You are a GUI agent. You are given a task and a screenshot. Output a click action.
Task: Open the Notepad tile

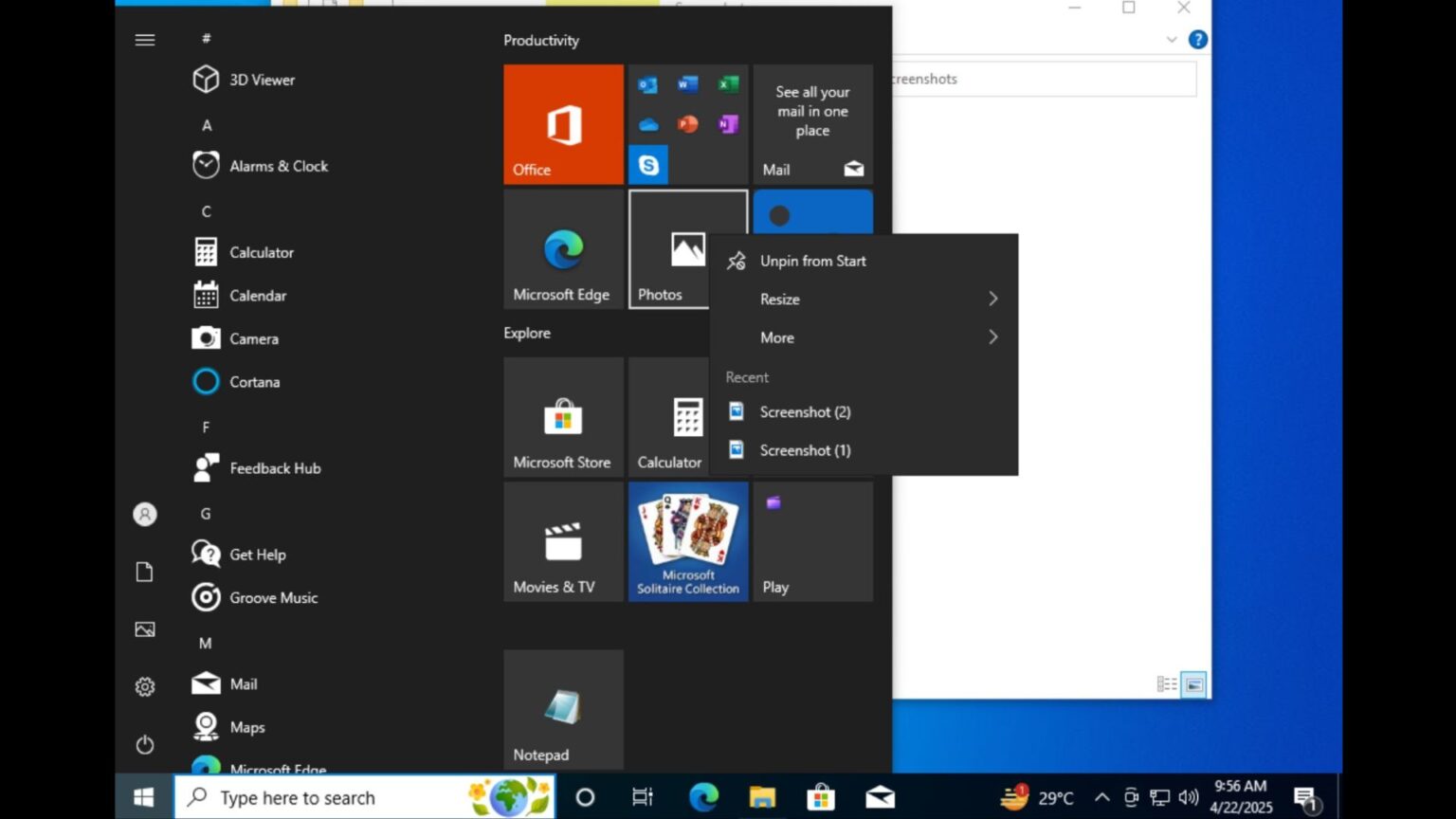[563, 709]
